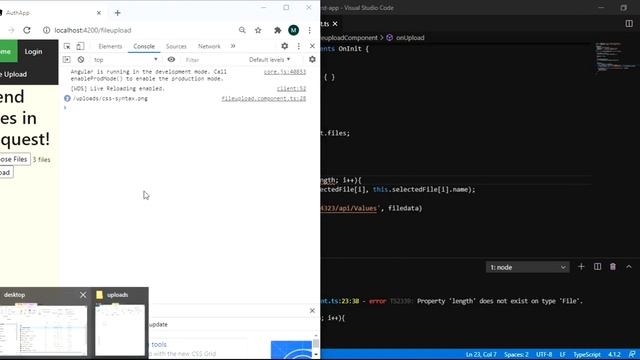Switch to the Console tab
This screenshot has width=640, height=360.
(x=144, y=46)
